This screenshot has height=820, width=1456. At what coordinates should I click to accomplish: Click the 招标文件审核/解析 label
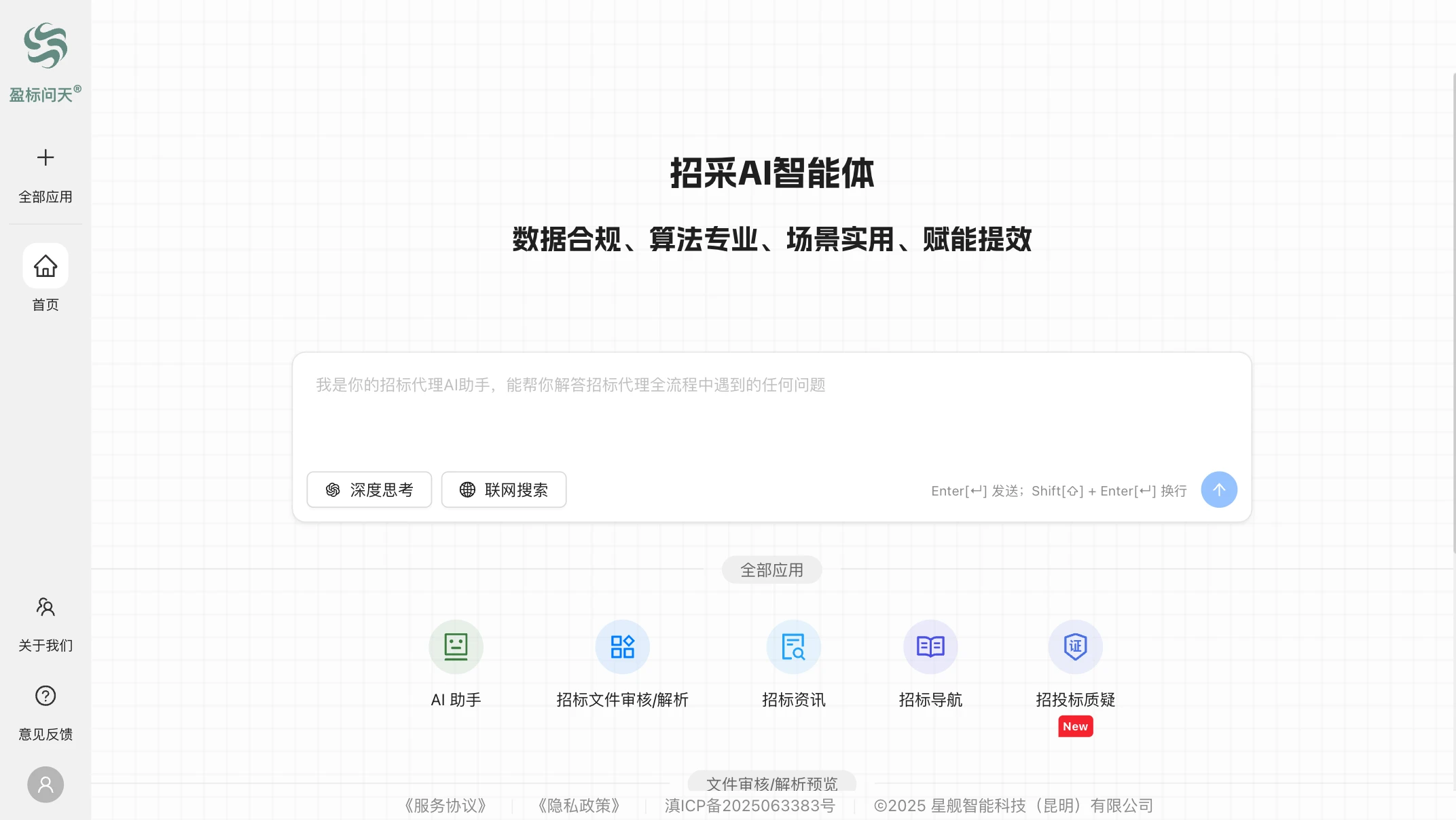coord(622,700)
